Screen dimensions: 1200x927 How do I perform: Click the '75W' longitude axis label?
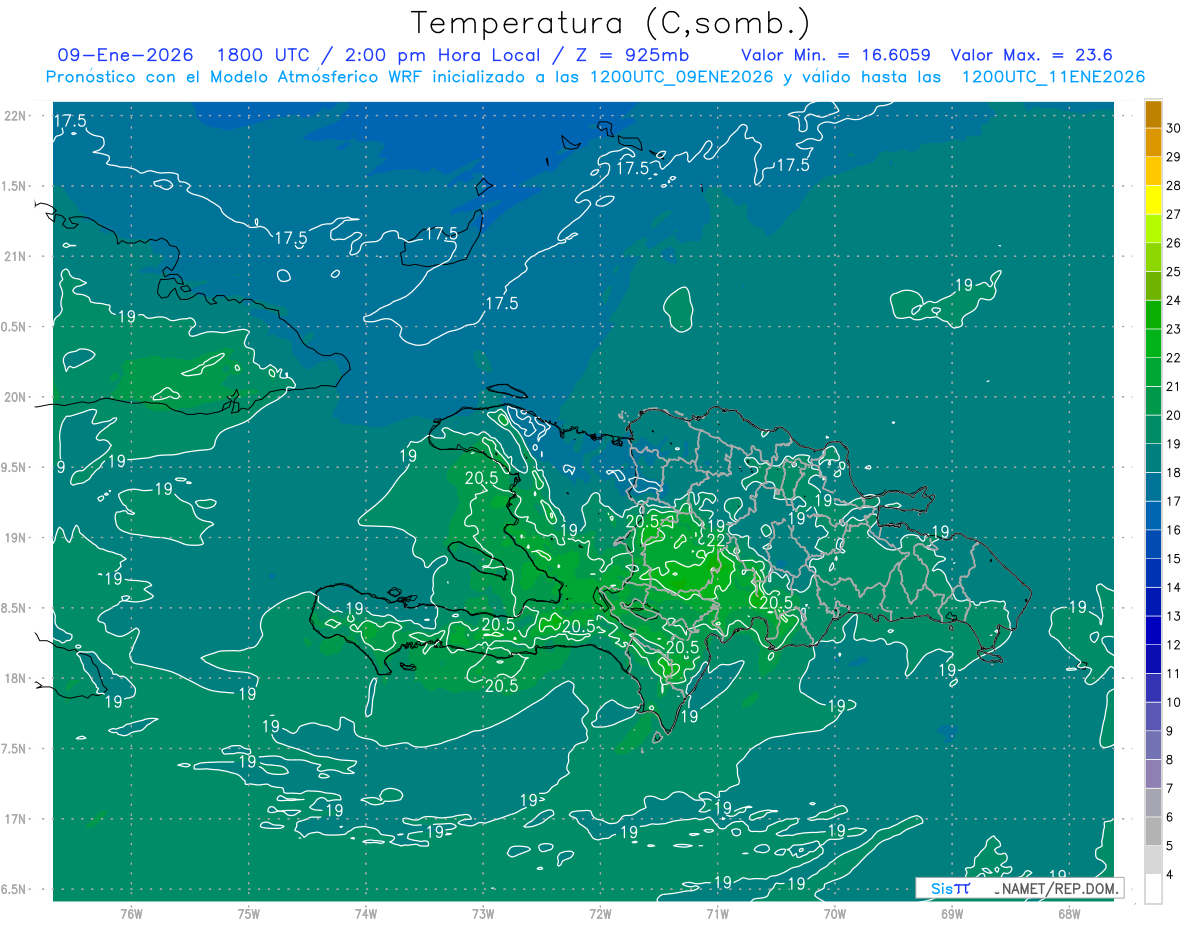point(249,914)
